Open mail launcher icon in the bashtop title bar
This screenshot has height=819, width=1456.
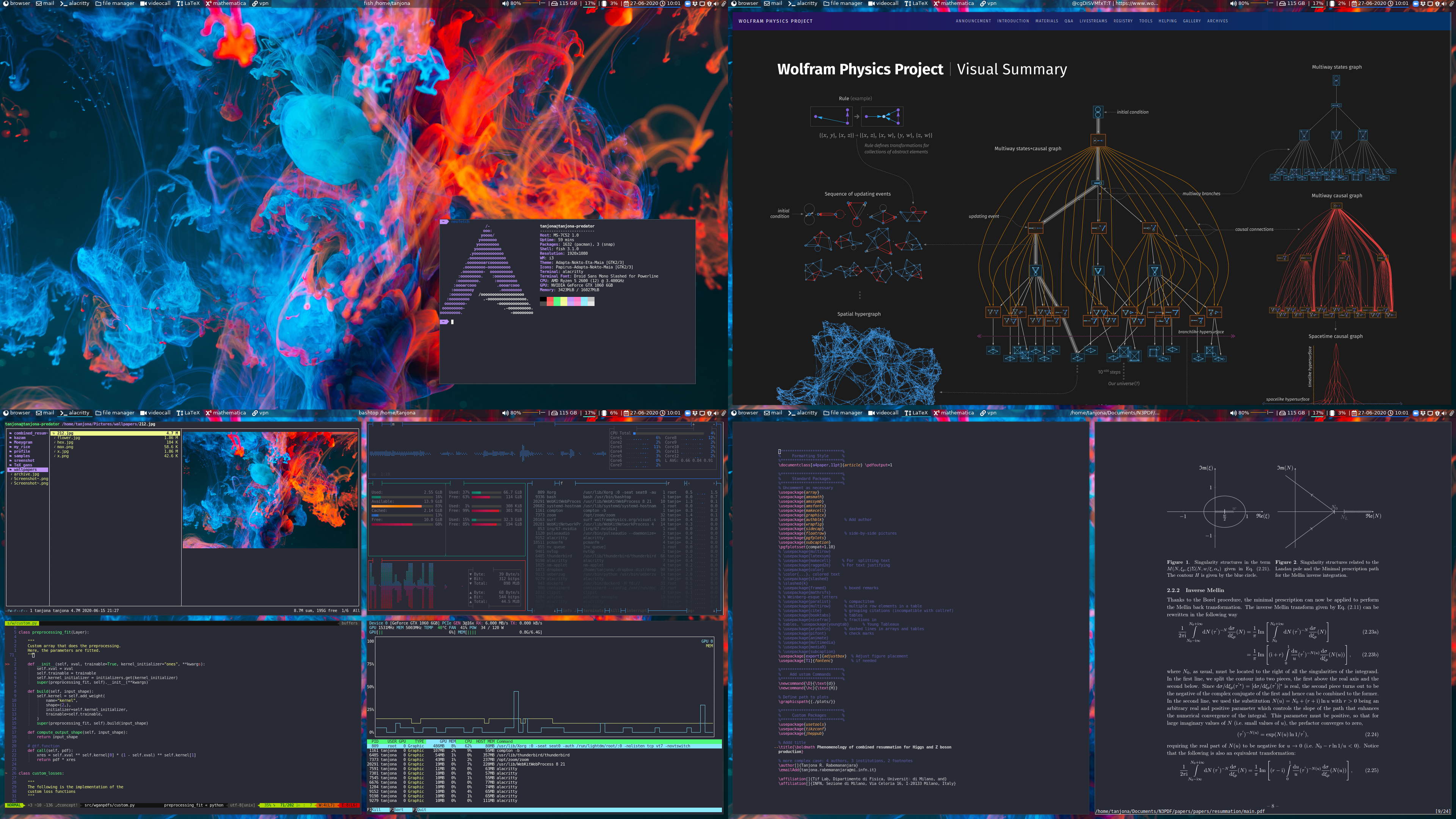[39, 413]
